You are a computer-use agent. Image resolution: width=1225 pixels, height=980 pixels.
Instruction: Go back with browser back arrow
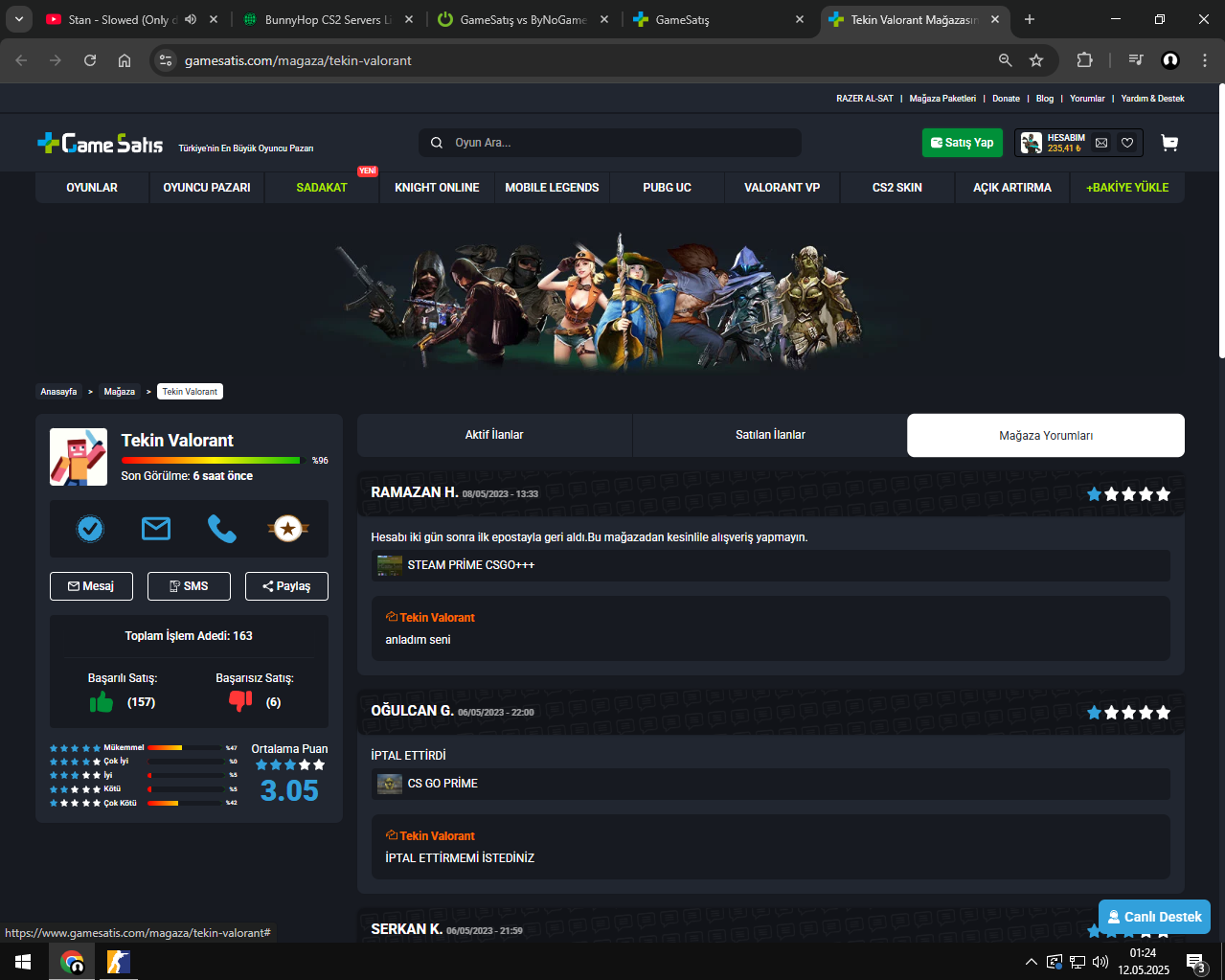(21, 60)
